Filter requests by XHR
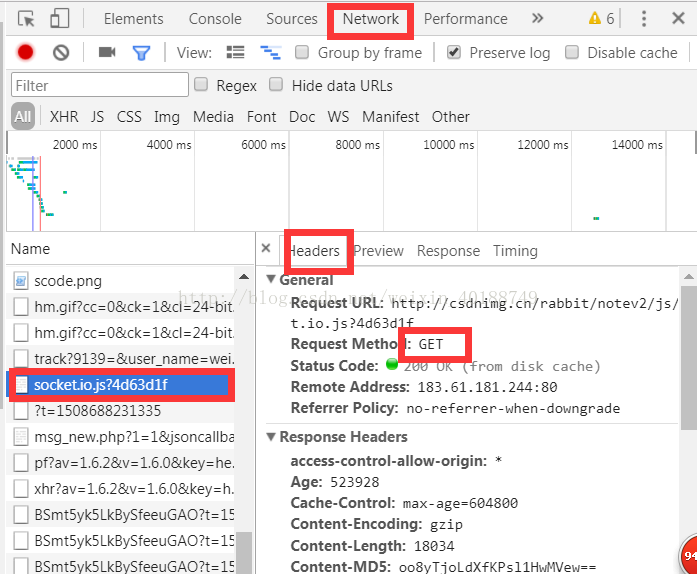 (64, 116)
